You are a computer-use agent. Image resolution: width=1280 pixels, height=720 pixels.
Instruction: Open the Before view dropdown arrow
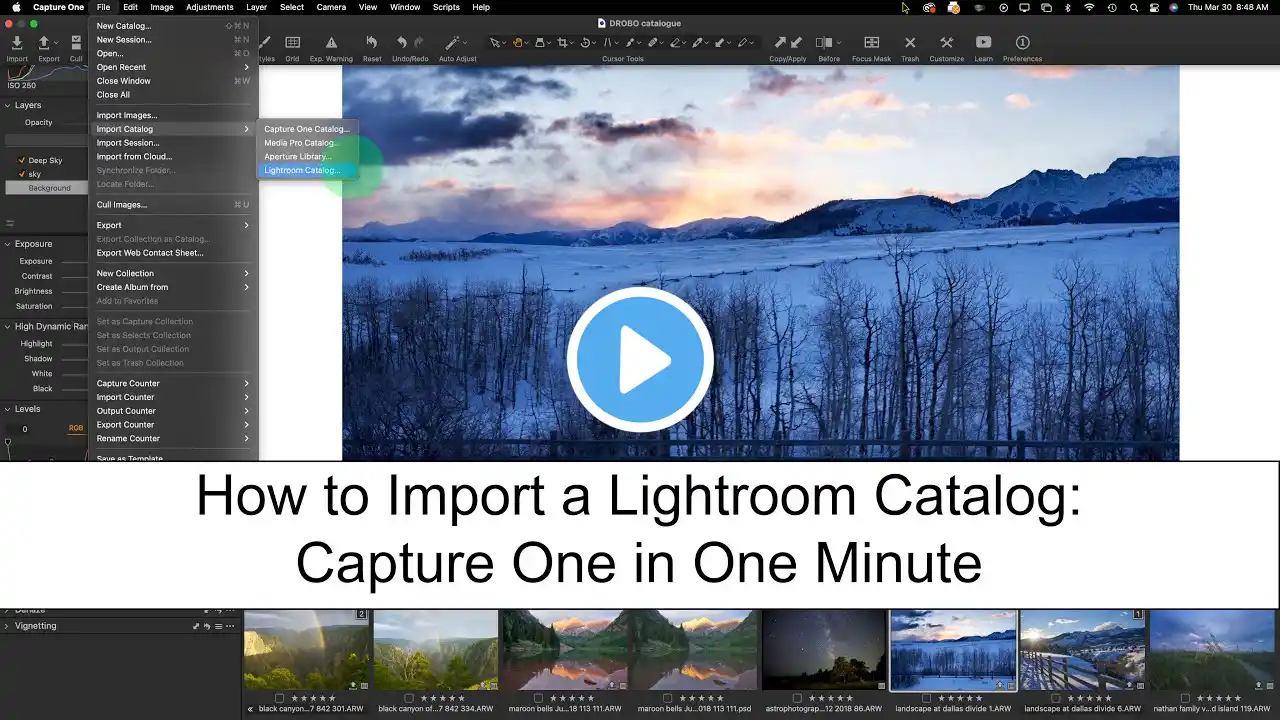point(838,43)
